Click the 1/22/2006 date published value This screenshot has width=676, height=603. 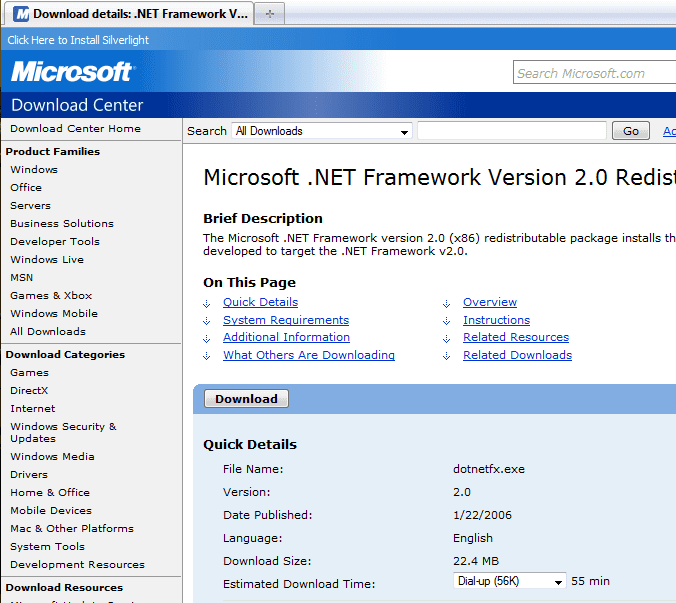pyautogui.click(x=482, y=515)
